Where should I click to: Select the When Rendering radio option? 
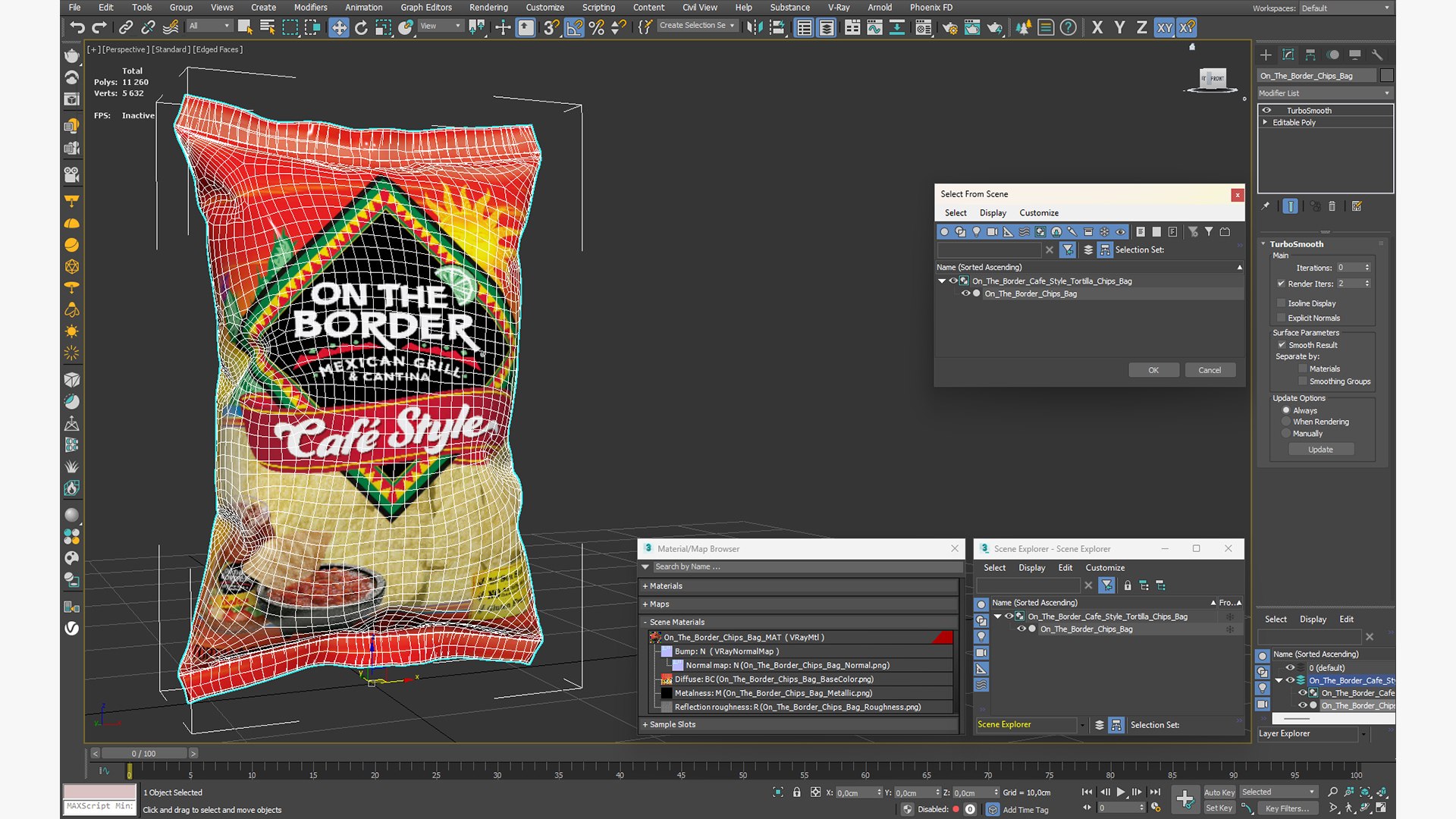[1286, 422]
